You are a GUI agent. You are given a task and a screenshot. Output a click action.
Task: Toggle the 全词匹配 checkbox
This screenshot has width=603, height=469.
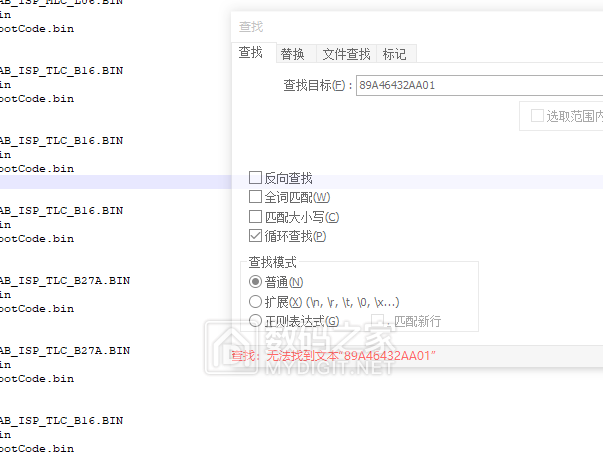pos(256,197)
